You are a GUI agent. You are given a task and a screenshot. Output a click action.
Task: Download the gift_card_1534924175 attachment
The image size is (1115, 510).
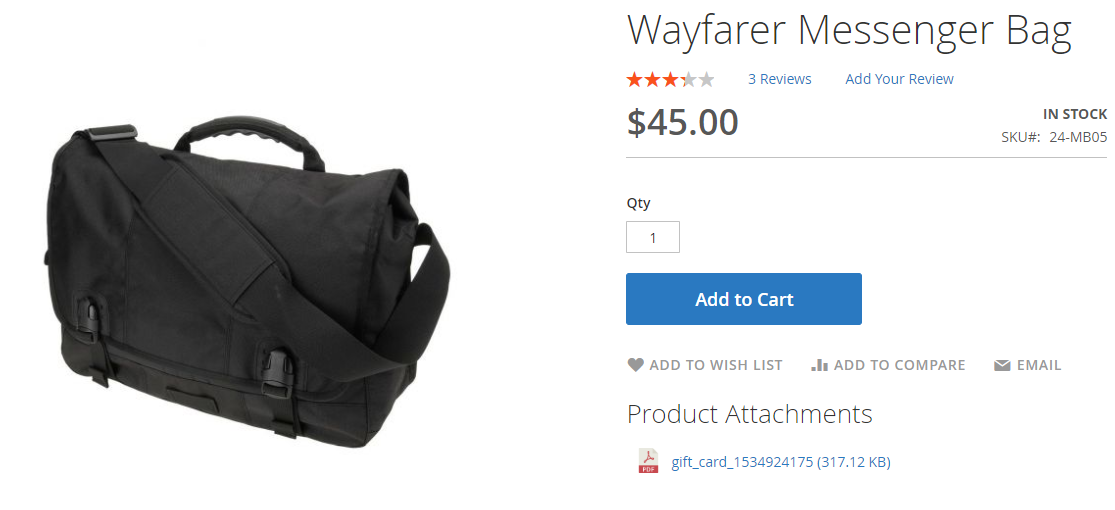781,462
